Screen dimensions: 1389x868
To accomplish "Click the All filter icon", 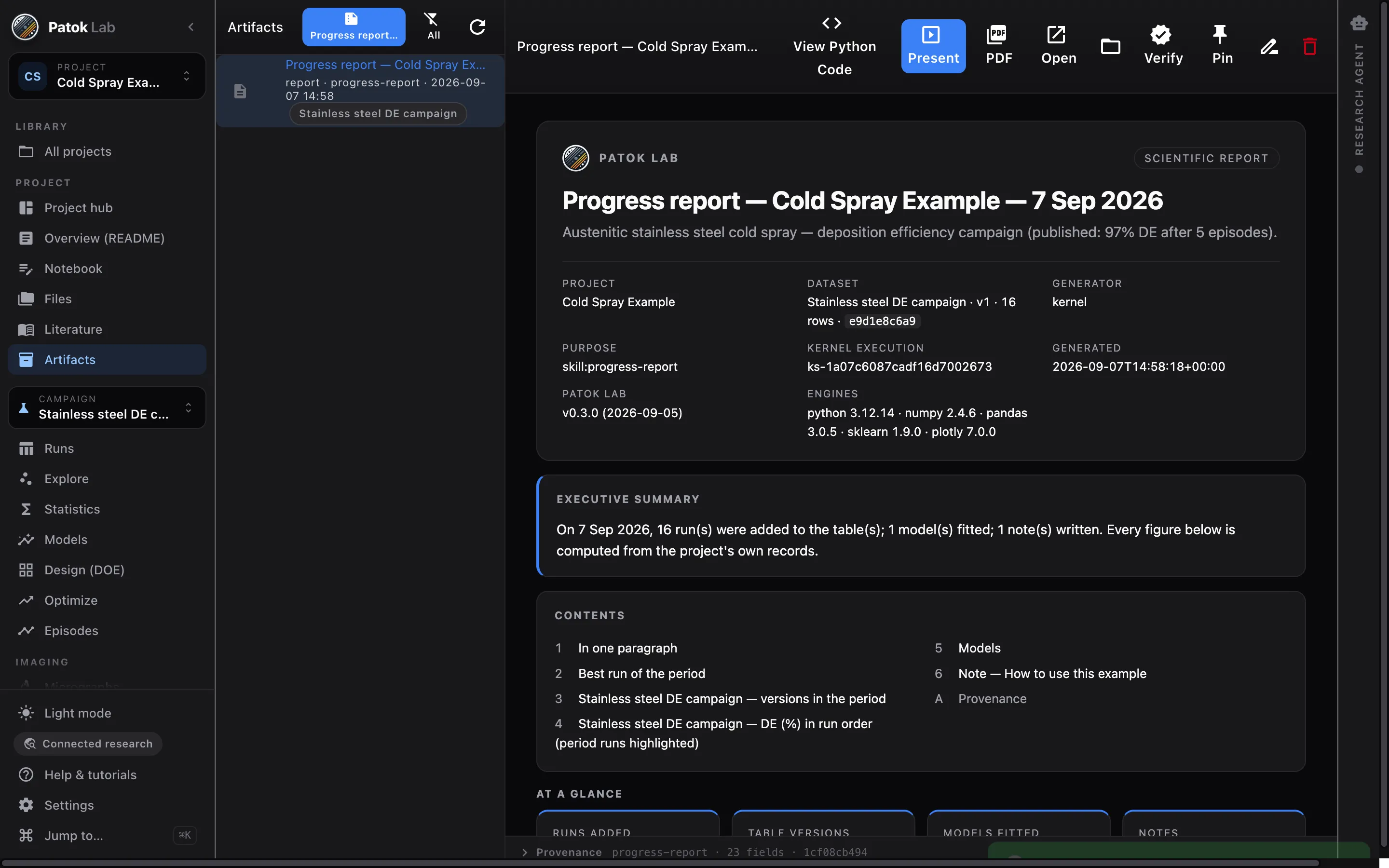I will pos(434,27).
